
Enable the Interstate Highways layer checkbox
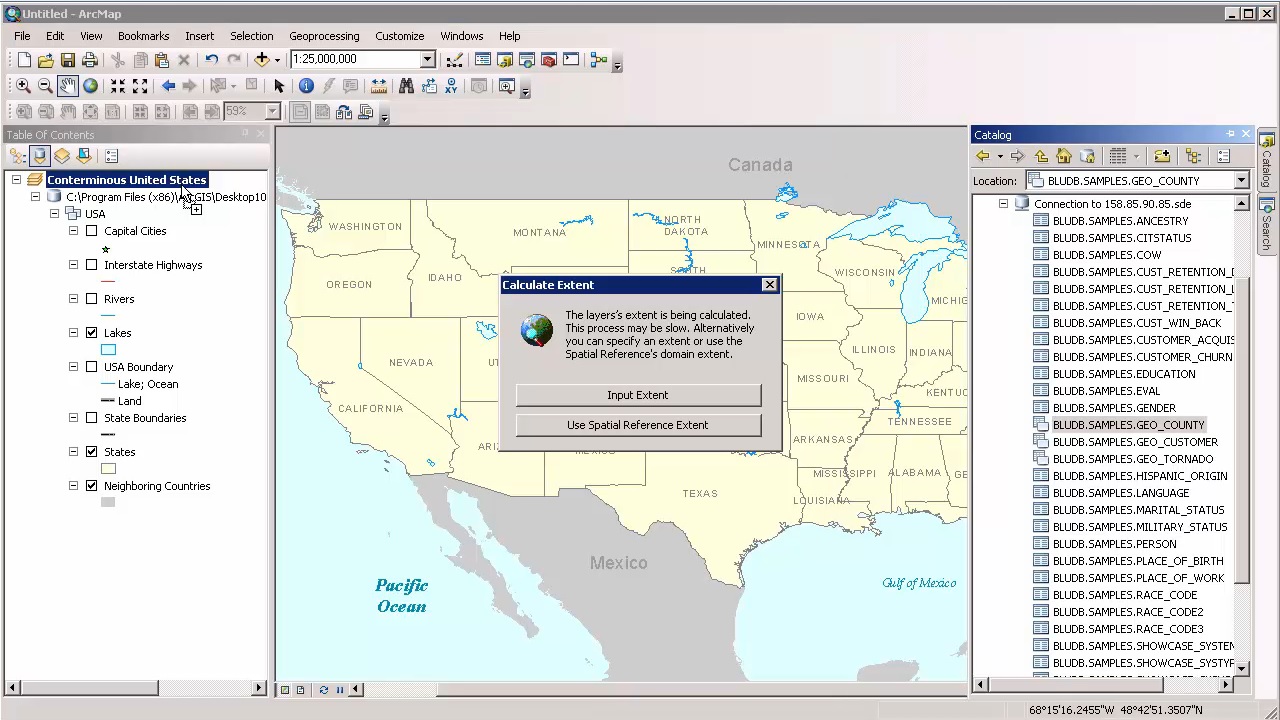click(x=92, y=265)
